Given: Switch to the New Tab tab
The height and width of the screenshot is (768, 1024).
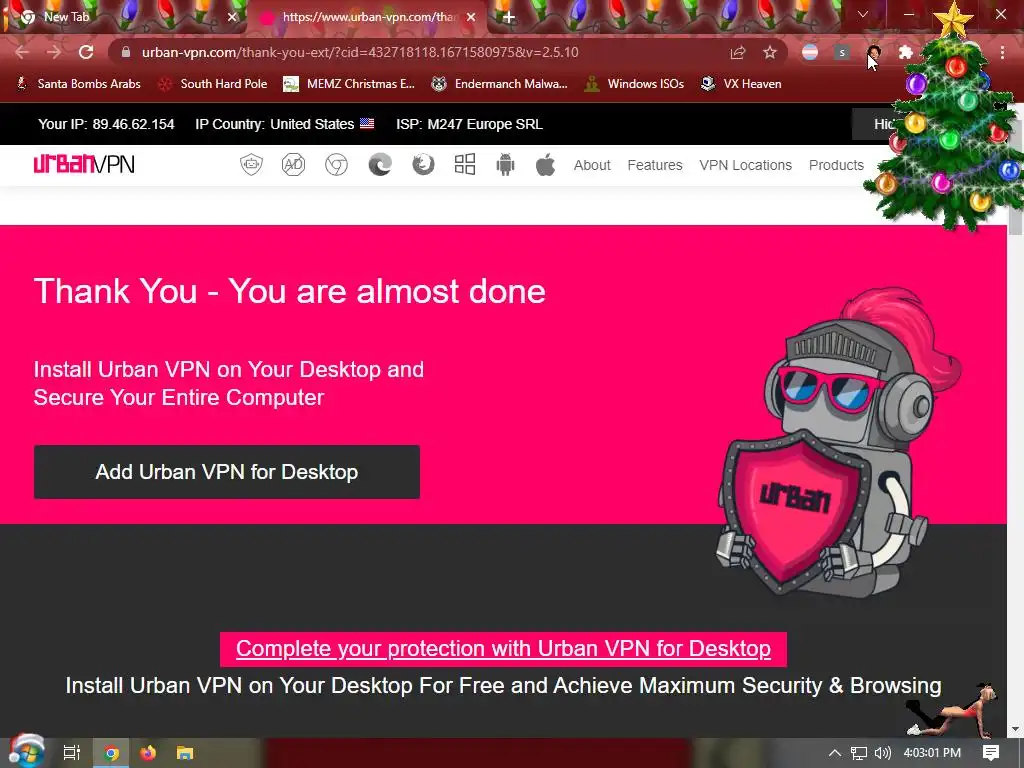Looking at the screenshot, I should point(125,17).
